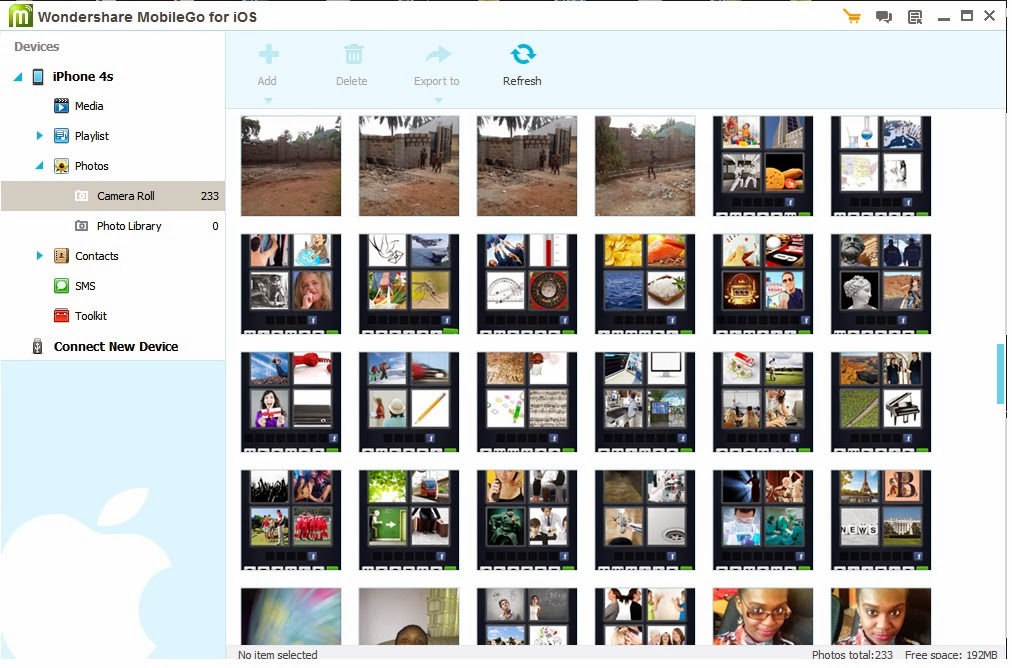Expand the Playlist tree node
This screenshot has width=1012, height=668.
point(39,136)
